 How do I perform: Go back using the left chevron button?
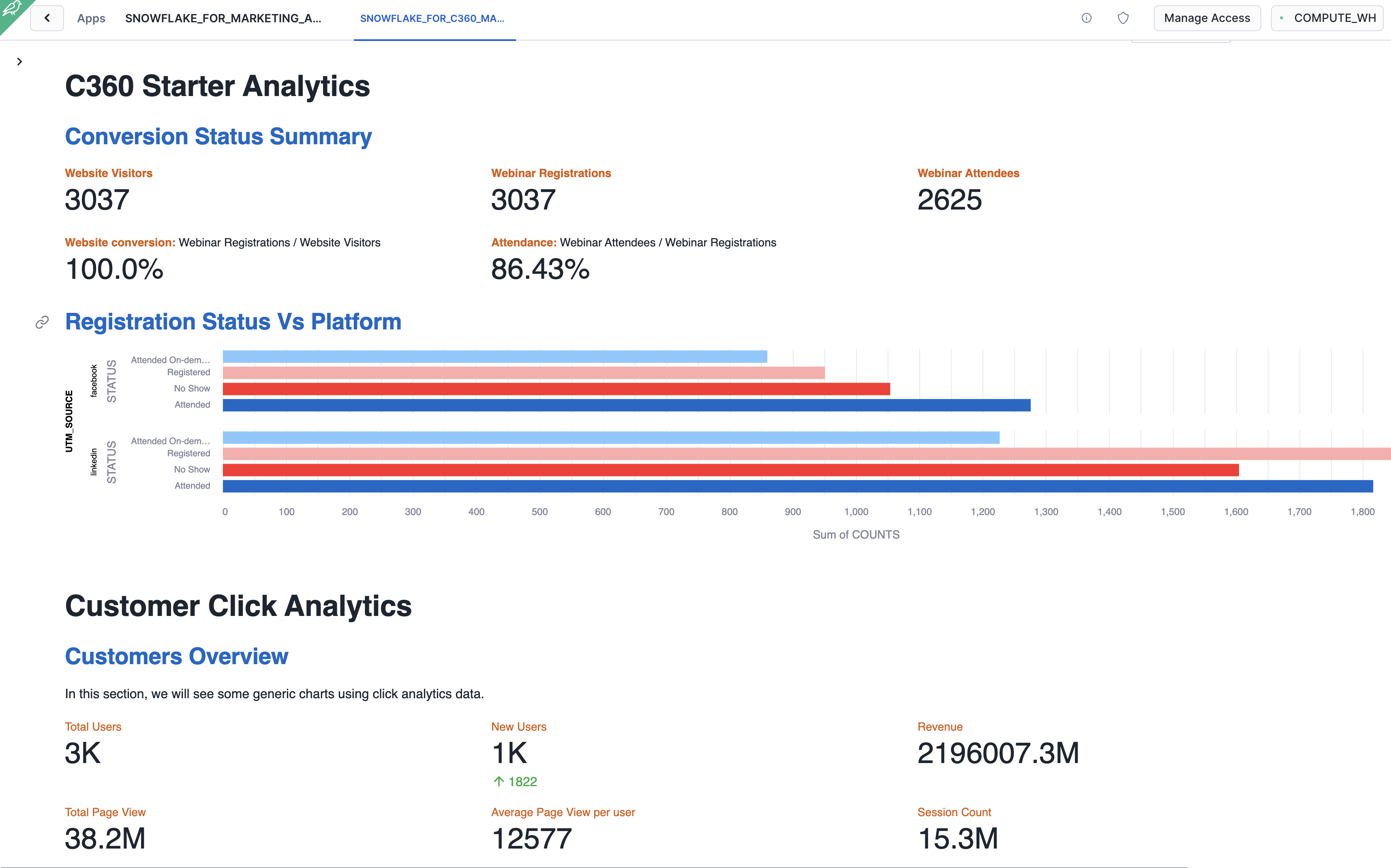click(x=47, y=18)
